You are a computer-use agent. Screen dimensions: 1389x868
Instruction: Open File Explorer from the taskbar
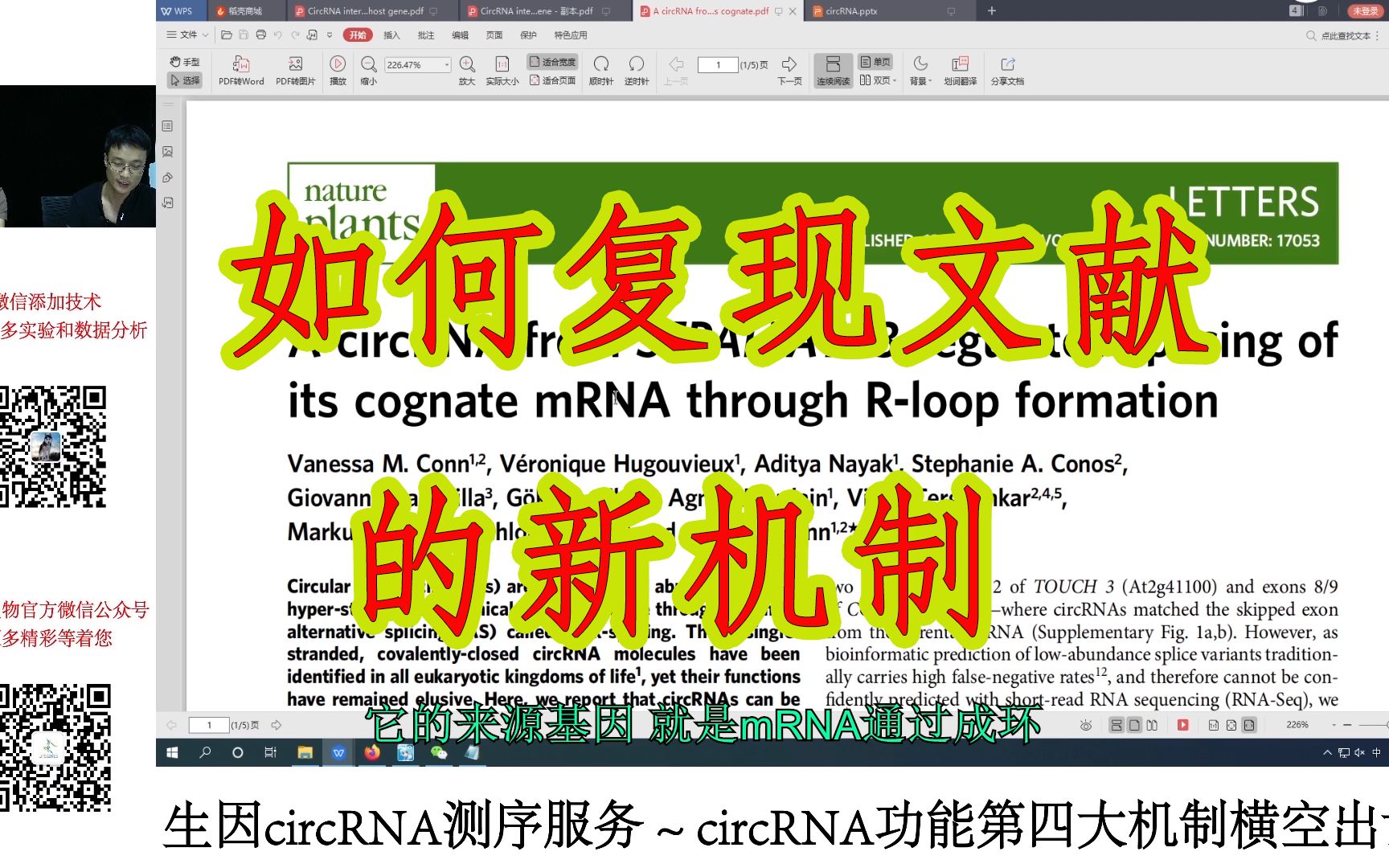pyautogui.click(x=305, y=752)
